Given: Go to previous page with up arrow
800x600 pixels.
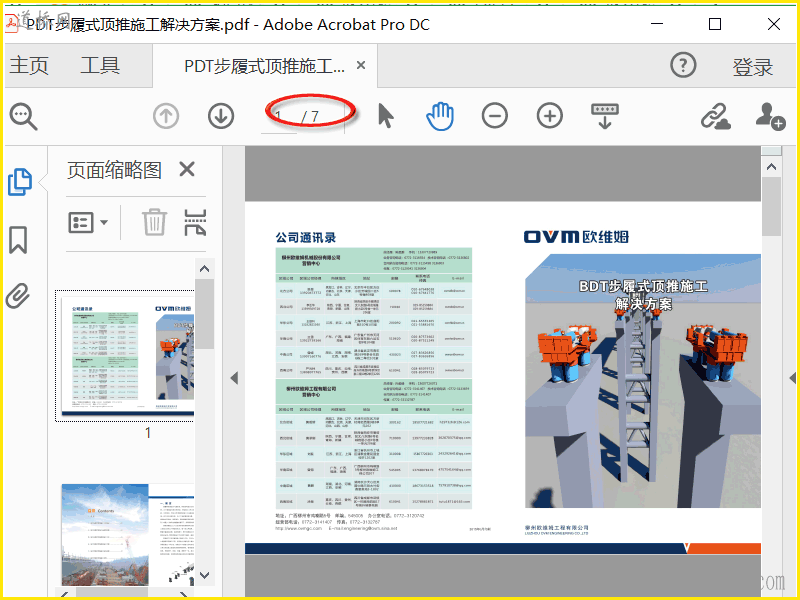Looking at the screenshot, I should (166, 116).
